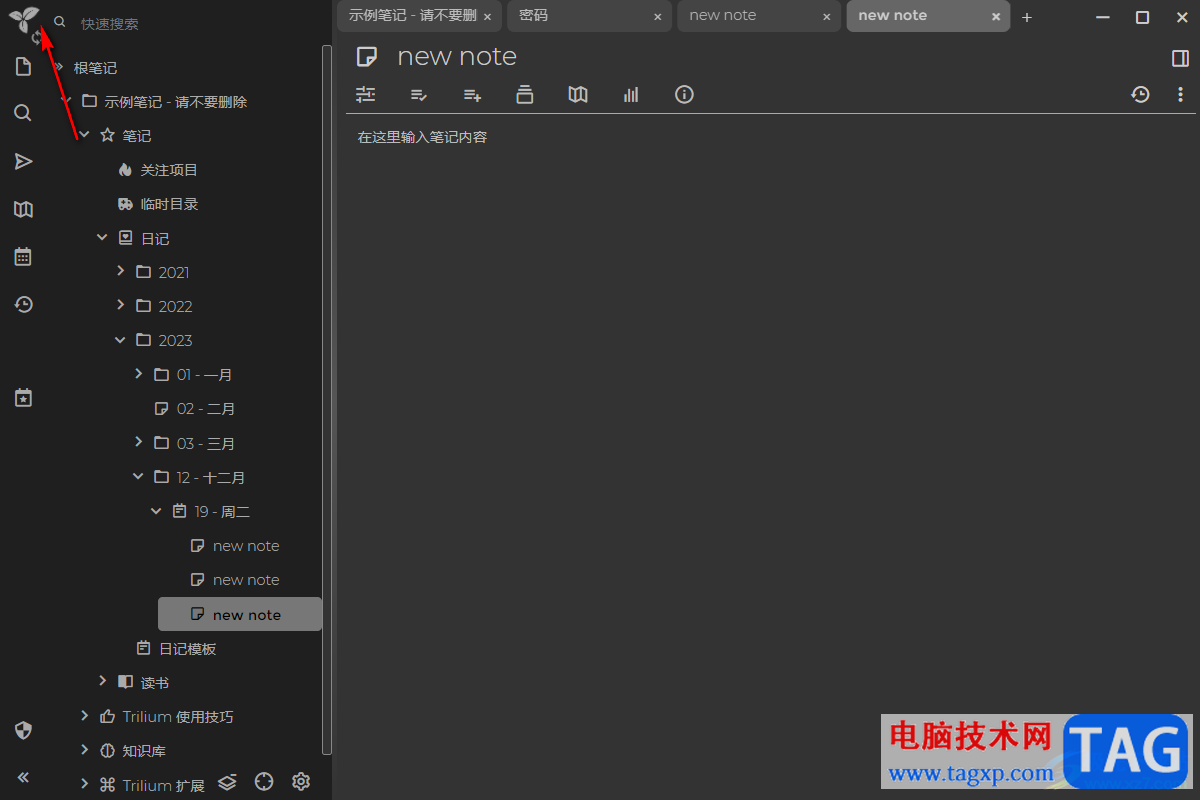Viewport: 1200px width, 800px height.
Task: Open 02 - 二月 note in tree
Action: [206, 409]
